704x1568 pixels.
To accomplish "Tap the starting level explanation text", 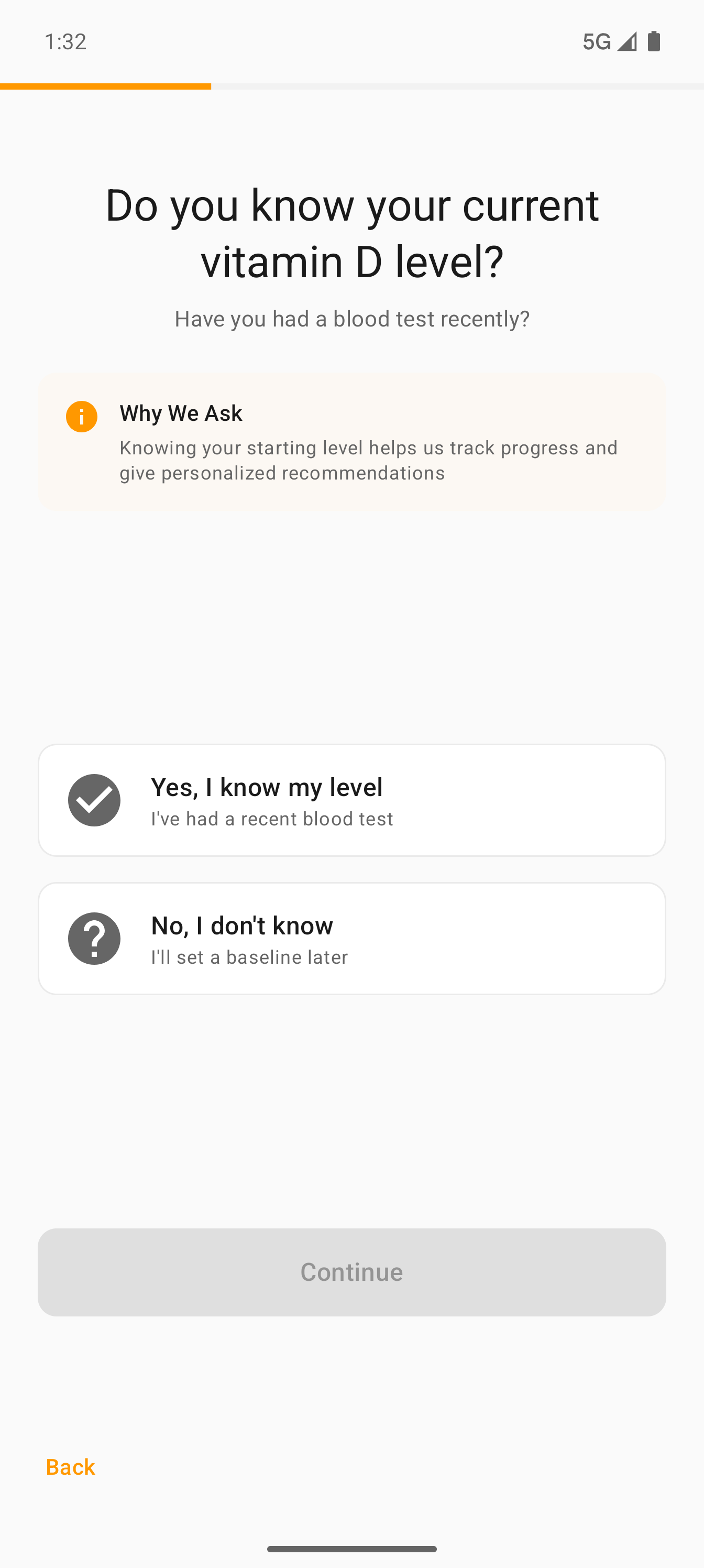I will (368, 460).
